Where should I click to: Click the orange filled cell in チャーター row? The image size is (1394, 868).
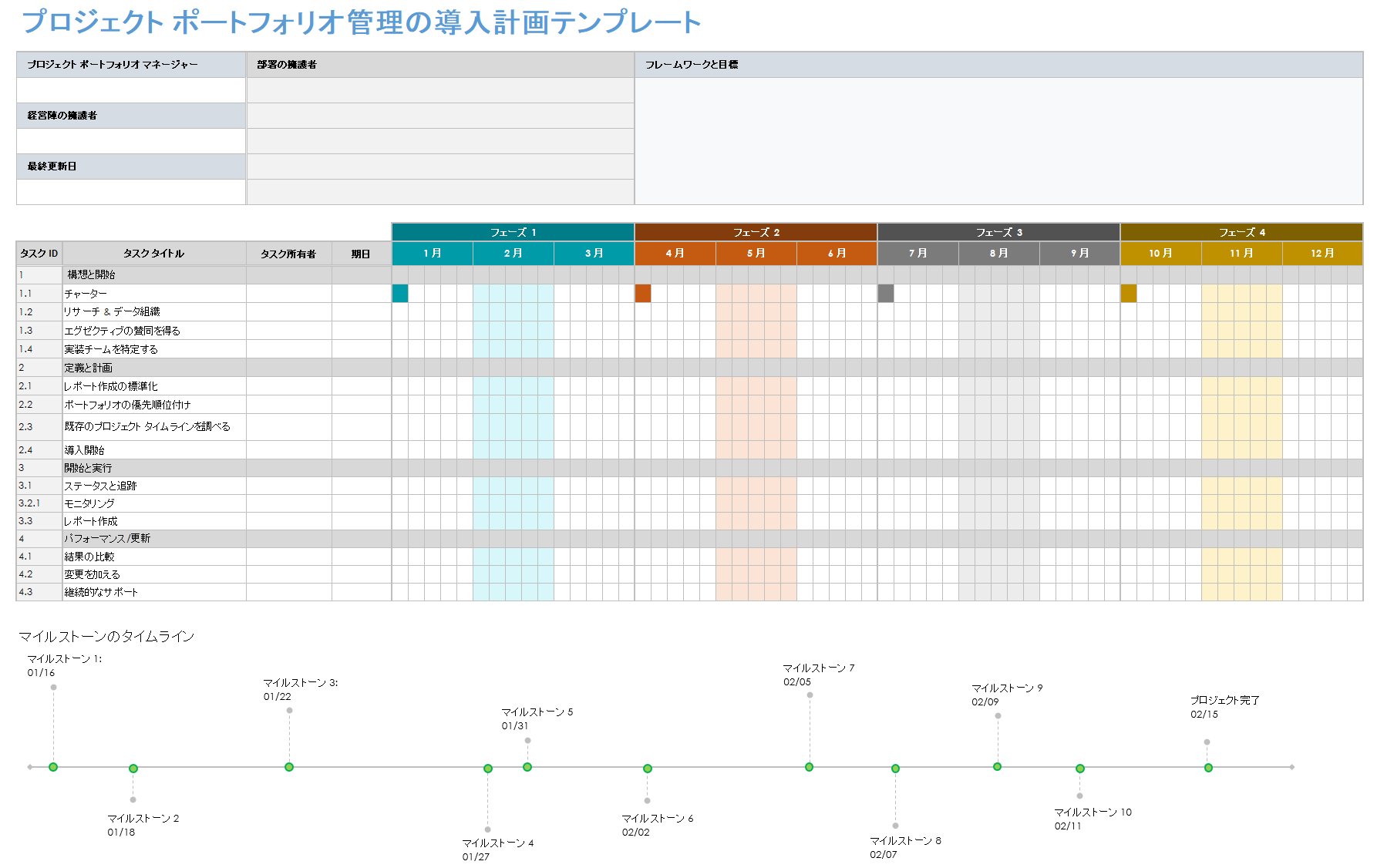pyautogui.click(x=643, y=293)
